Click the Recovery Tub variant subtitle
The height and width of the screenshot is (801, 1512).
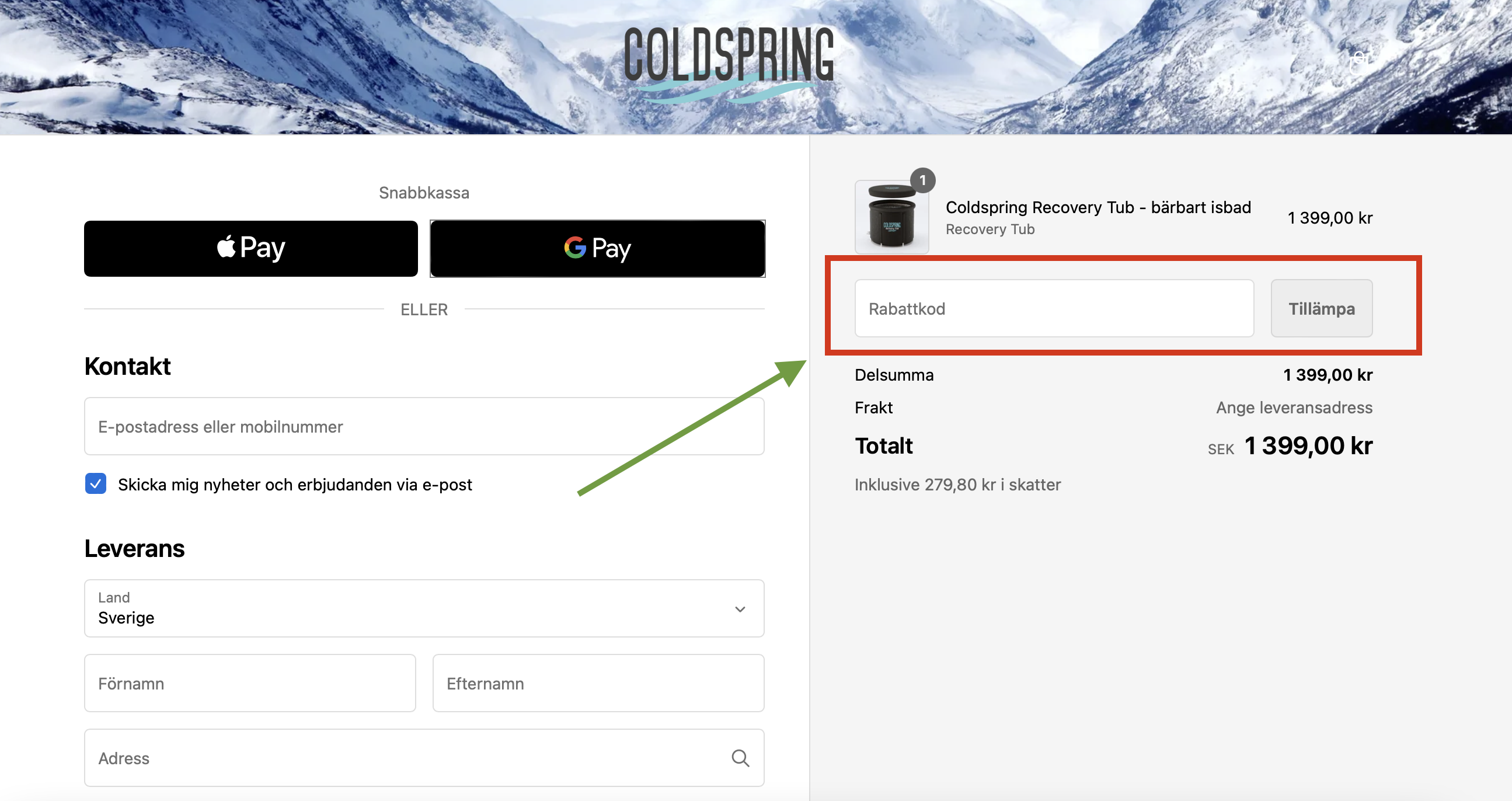click(x=990, y=229)
